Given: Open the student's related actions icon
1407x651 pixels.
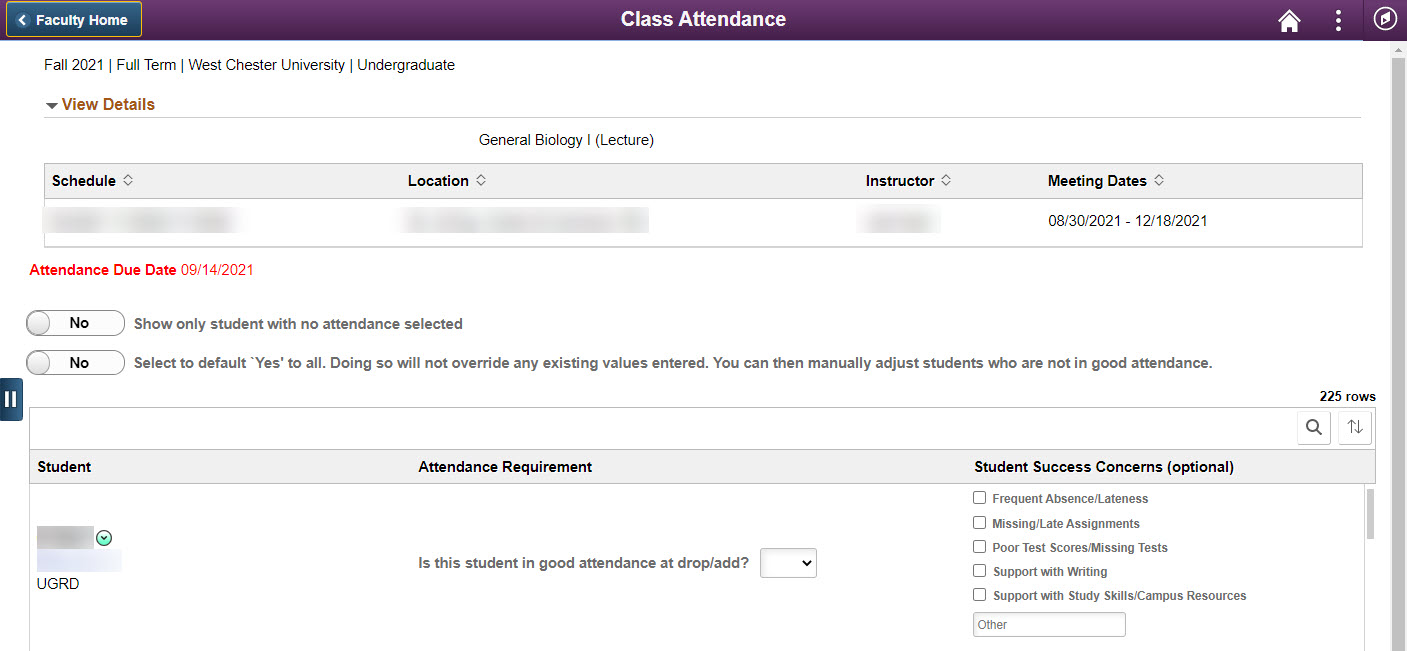Looking at the screenshot, I should (x=104, y=539).
